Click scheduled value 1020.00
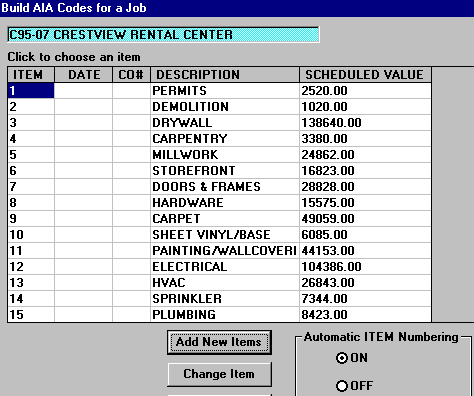The width and height of the screenshot is (474, 396). (365, 107)
